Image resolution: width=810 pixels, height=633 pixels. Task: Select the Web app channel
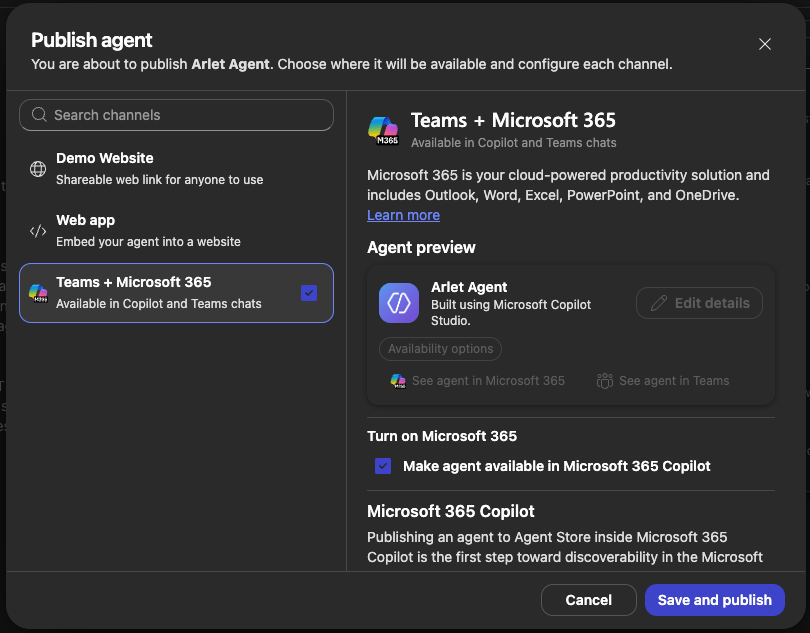176,230
